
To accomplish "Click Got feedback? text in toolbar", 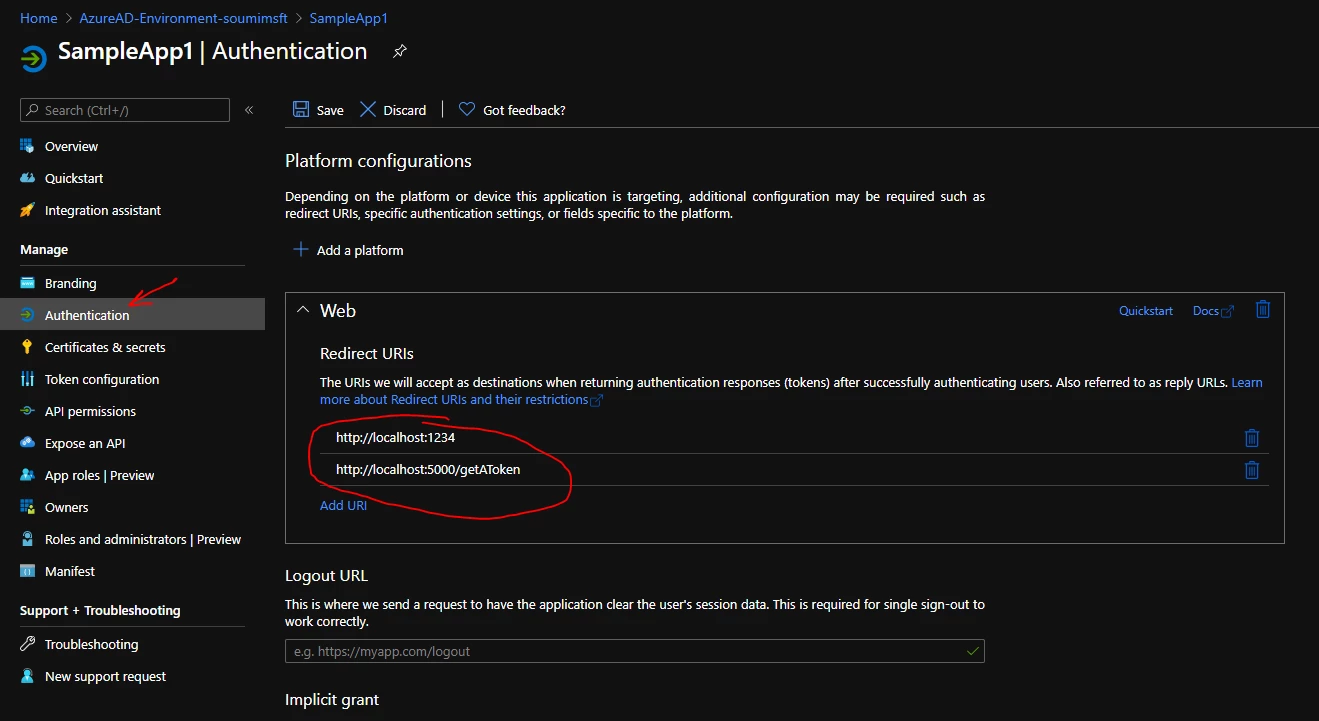I will 524,110.
